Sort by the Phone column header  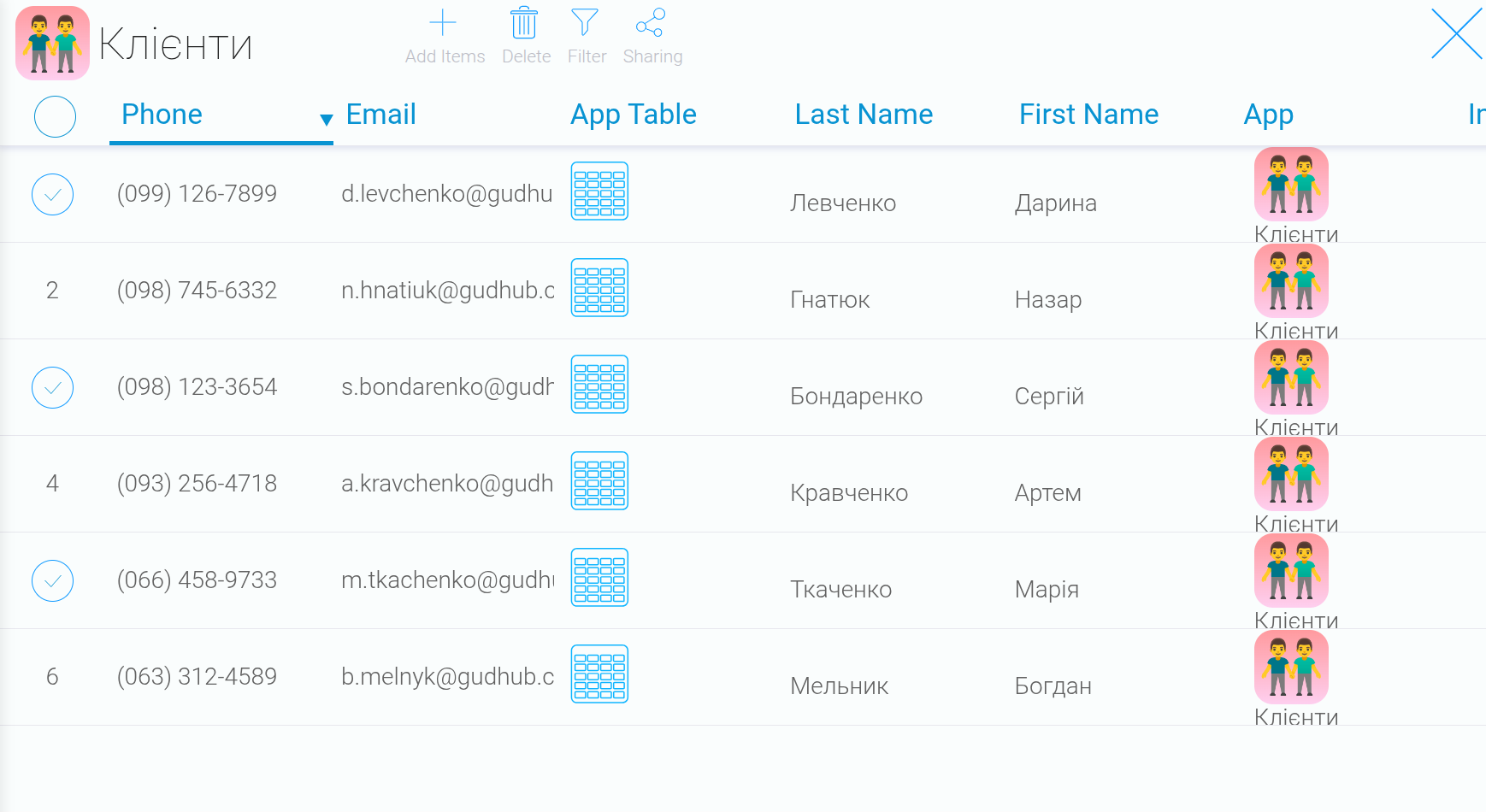[x=162, y=115]
